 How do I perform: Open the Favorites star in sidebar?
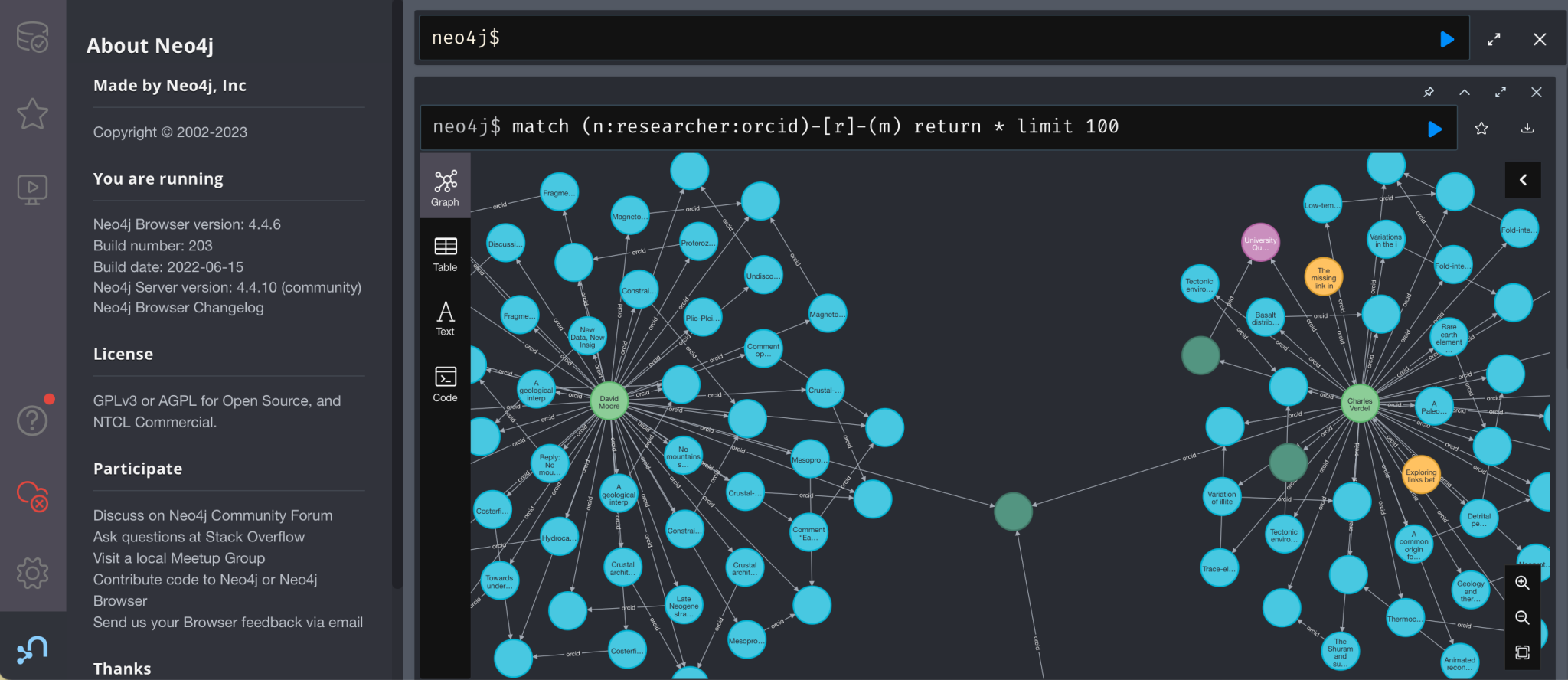32,114
